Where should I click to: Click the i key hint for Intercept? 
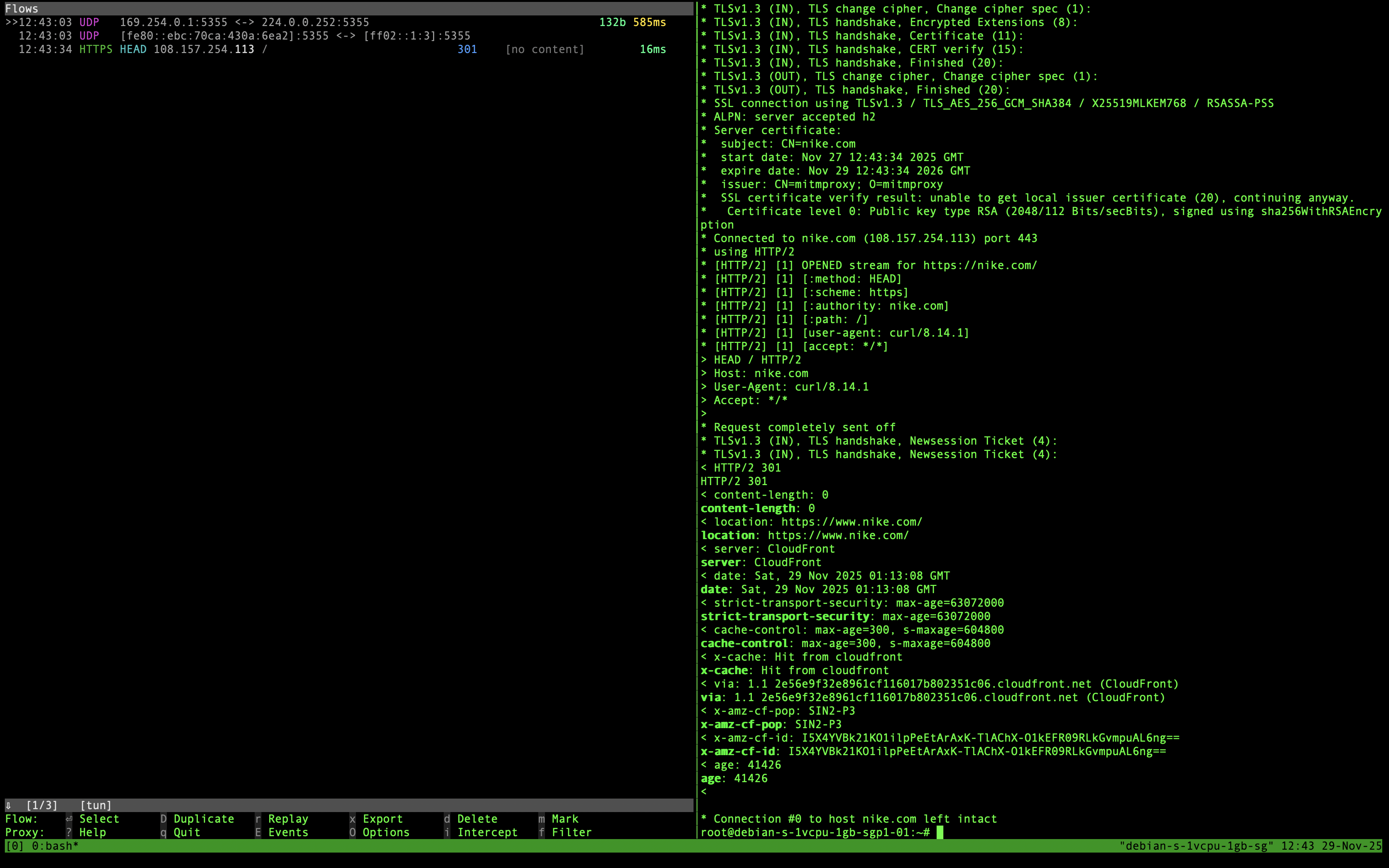[447, 832]
